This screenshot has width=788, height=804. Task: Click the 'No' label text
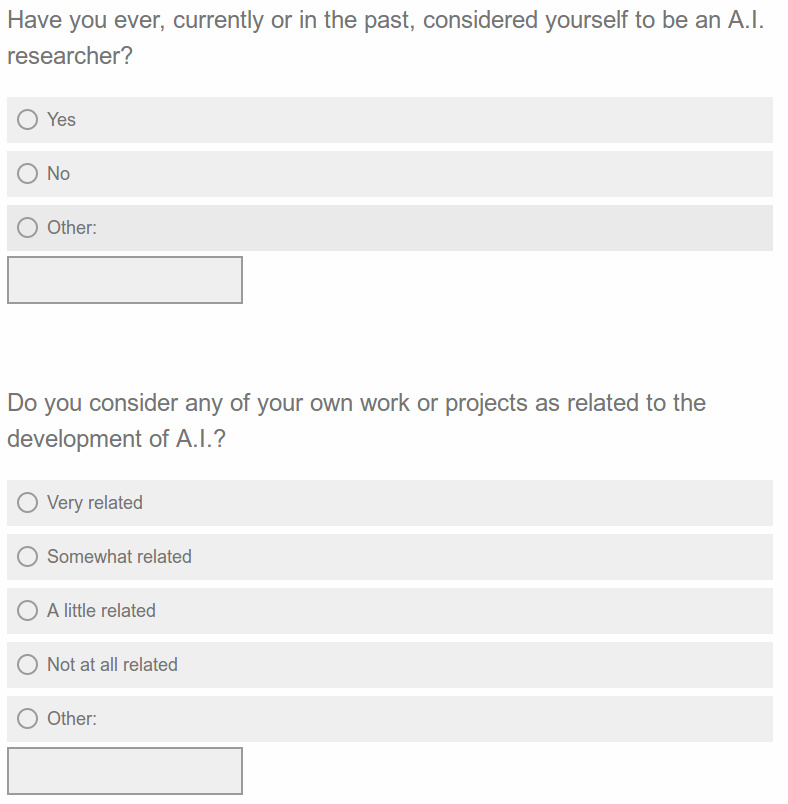[x=58, y=173]
